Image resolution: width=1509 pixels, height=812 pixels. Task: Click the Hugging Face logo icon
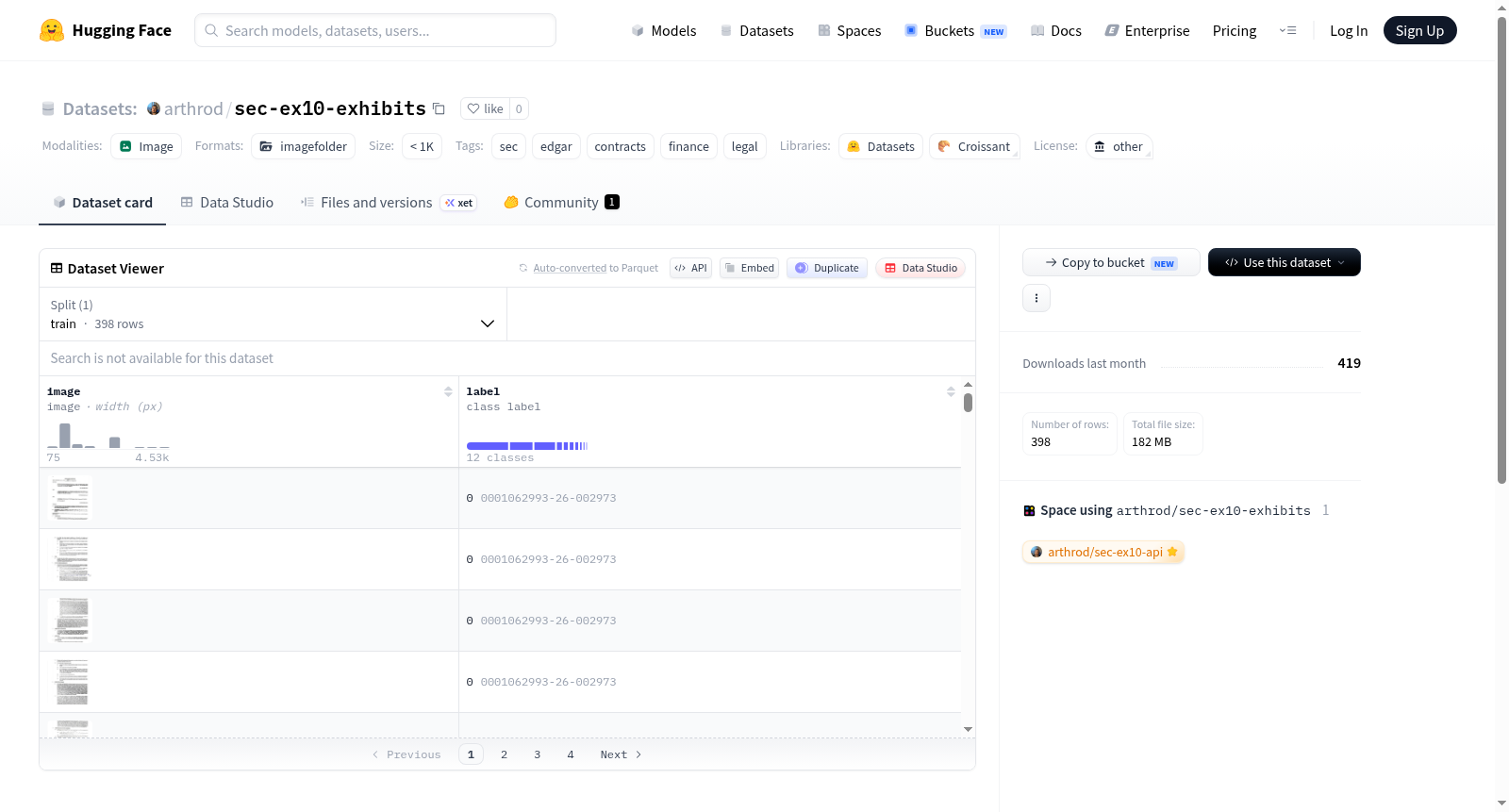[x=52, y=30]
